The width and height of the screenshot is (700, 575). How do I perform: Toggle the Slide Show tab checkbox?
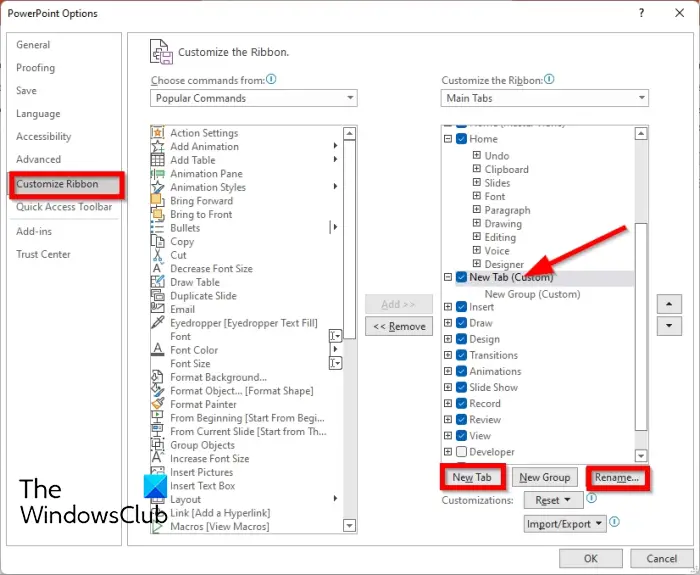point(462,387)
